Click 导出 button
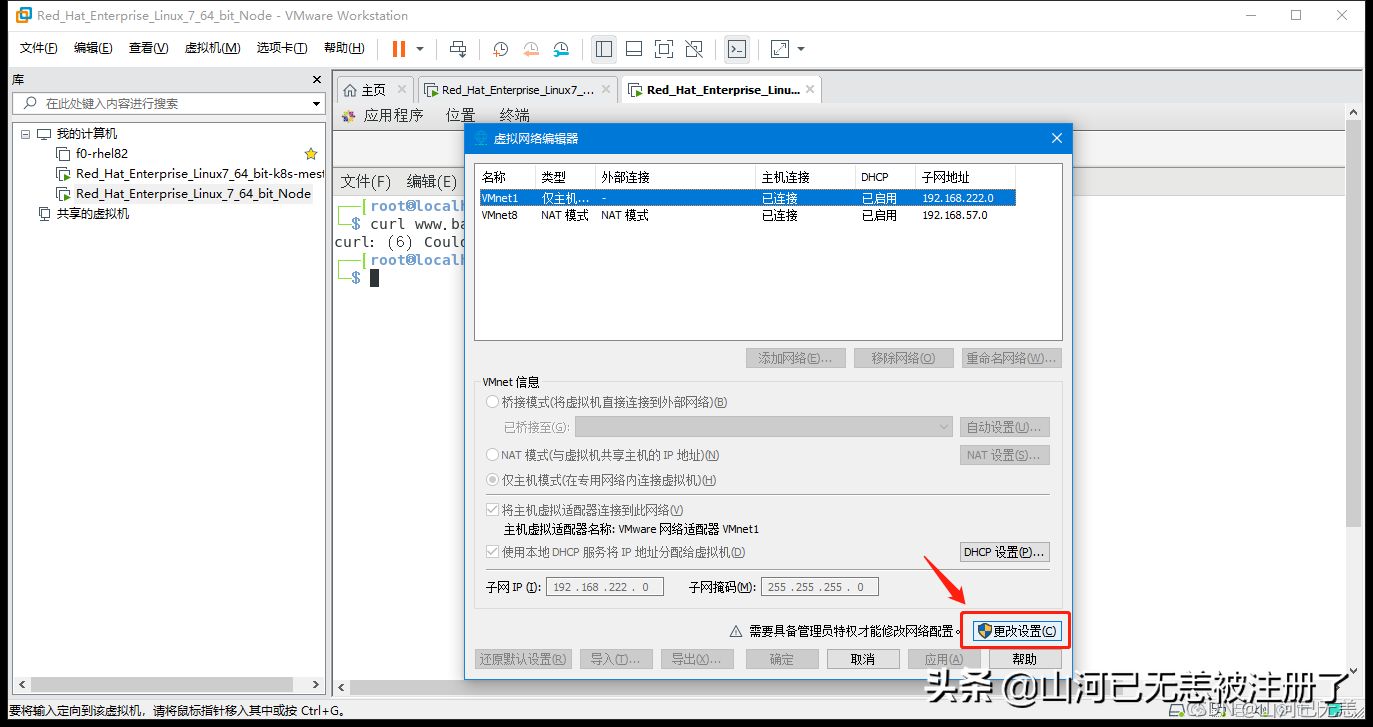This screenshot has width=1373, height=727. (x=697, y=659)
